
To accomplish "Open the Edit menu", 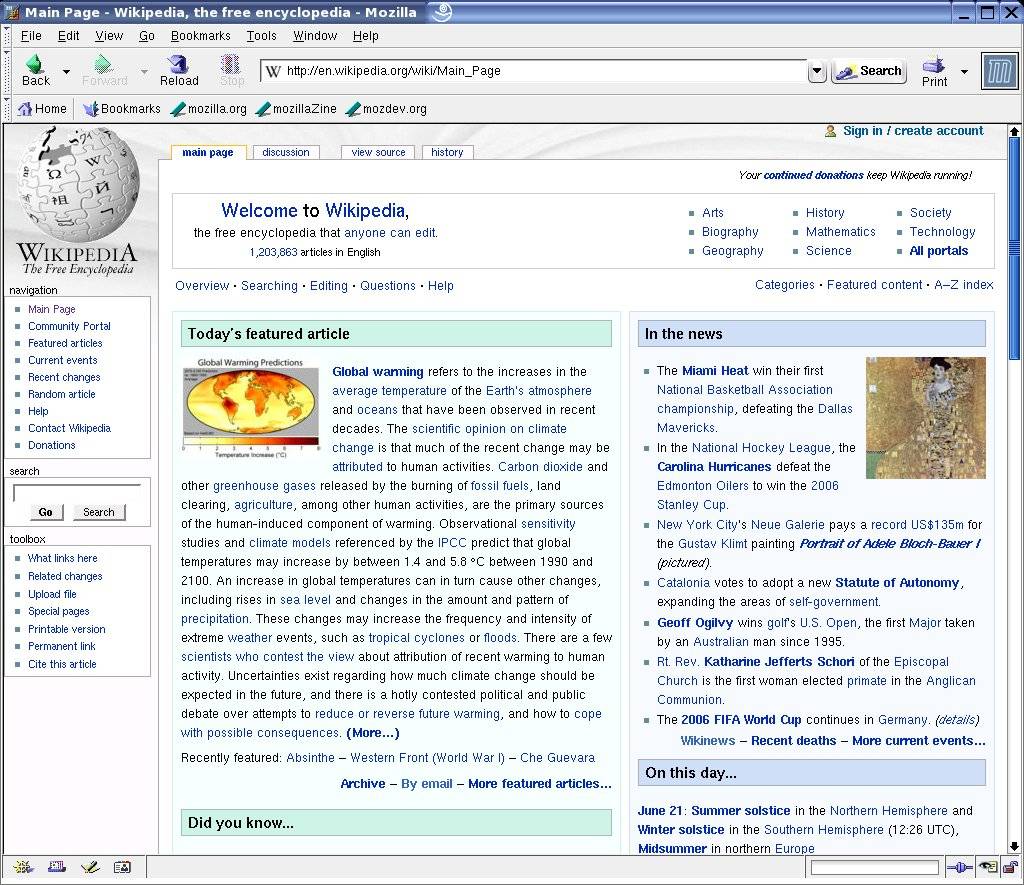I will coord(69,36).
